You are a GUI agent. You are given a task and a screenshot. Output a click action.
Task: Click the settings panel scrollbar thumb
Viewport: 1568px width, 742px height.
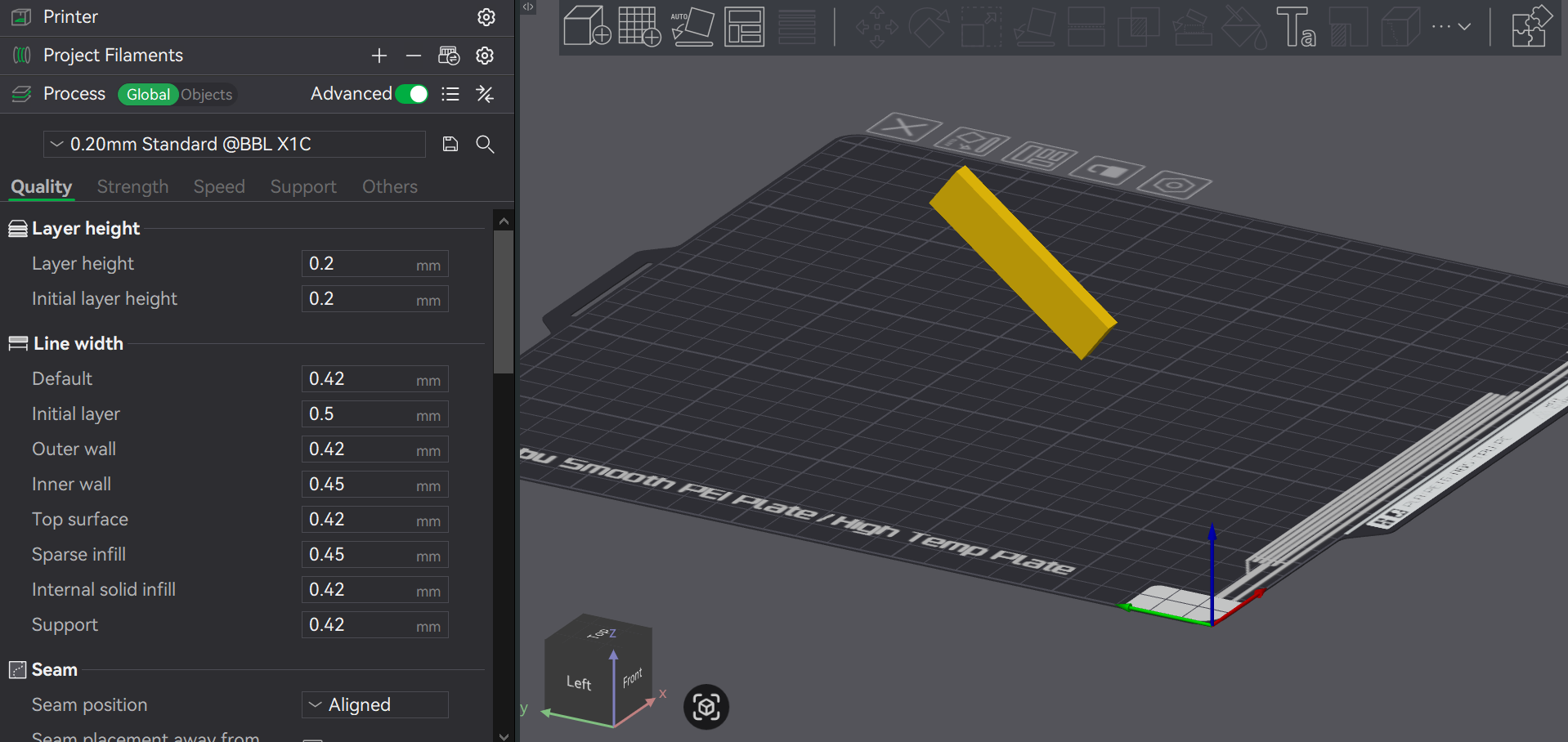coord(504,302)
